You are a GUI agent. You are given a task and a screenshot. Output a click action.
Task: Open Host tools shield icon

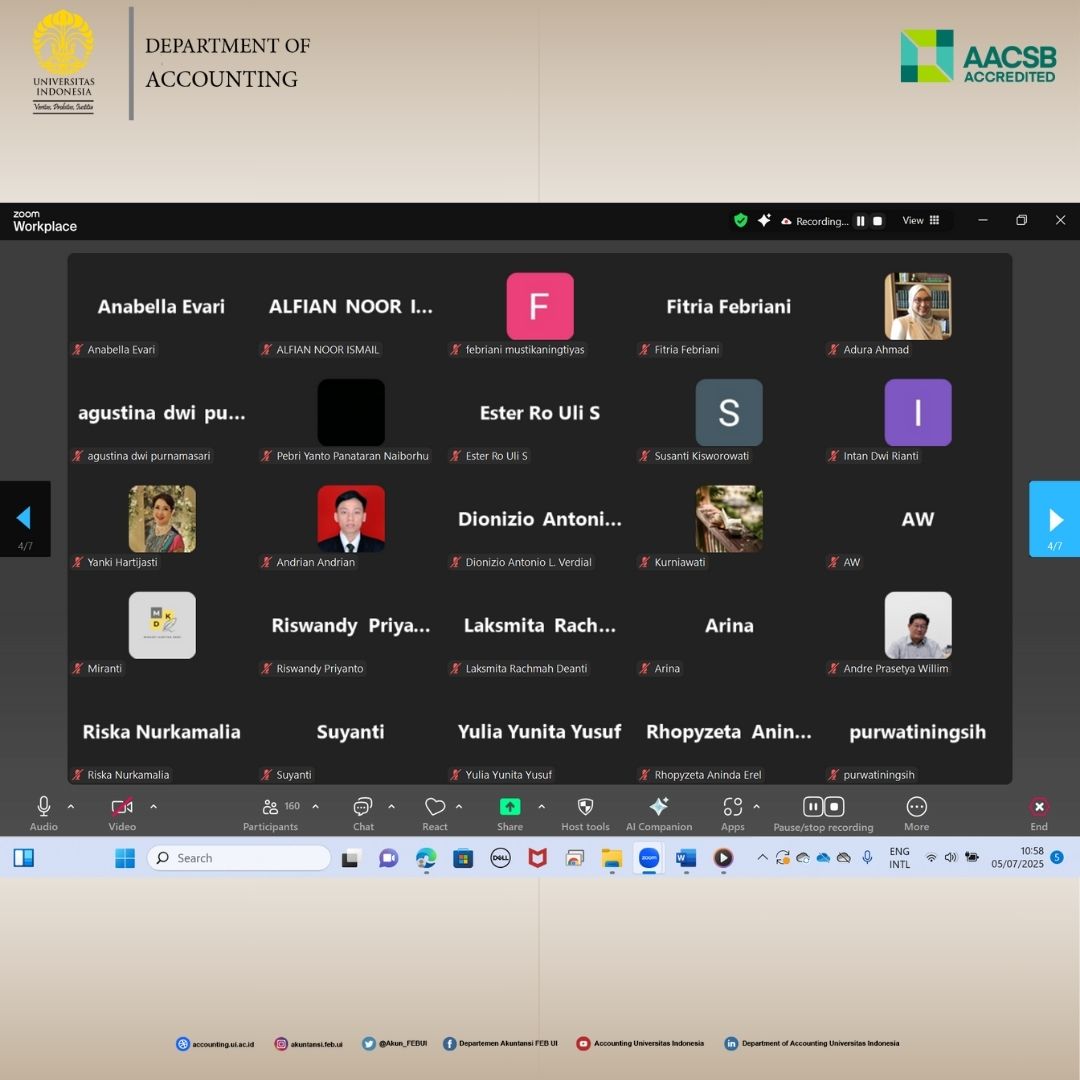pos(586,807)
